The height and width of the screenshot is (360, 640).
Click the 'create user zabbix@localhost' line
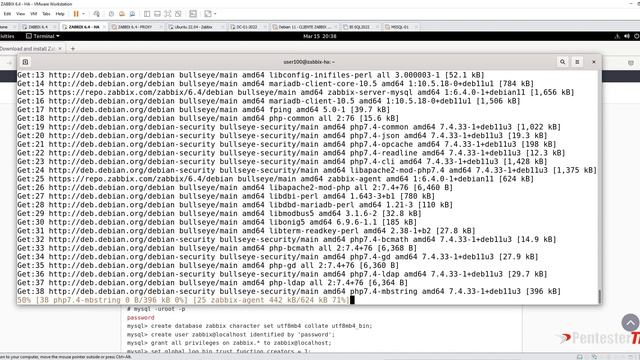point(231,335)
